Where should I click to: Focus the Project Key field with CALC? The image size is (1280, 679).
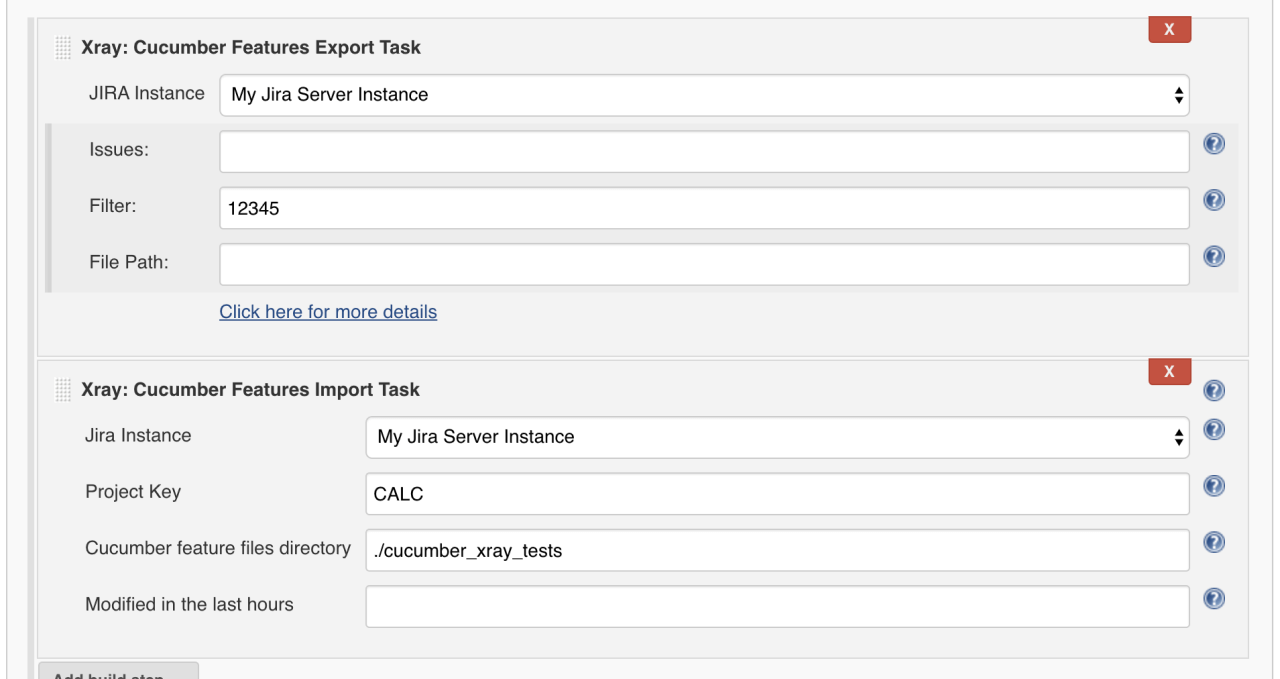tap(777, 494)
